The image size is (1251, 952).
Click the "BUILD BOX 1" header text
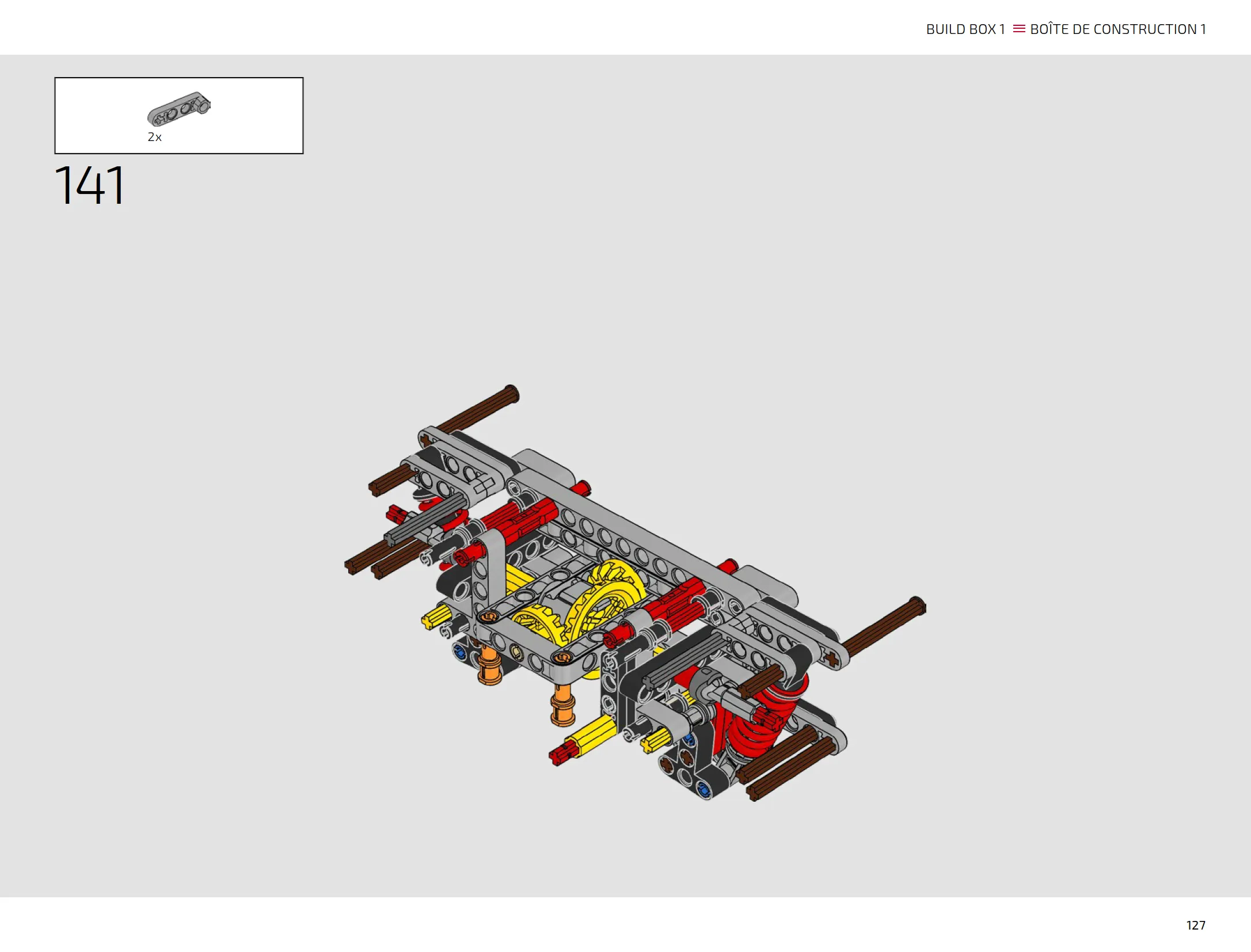(x=965, y=29)
